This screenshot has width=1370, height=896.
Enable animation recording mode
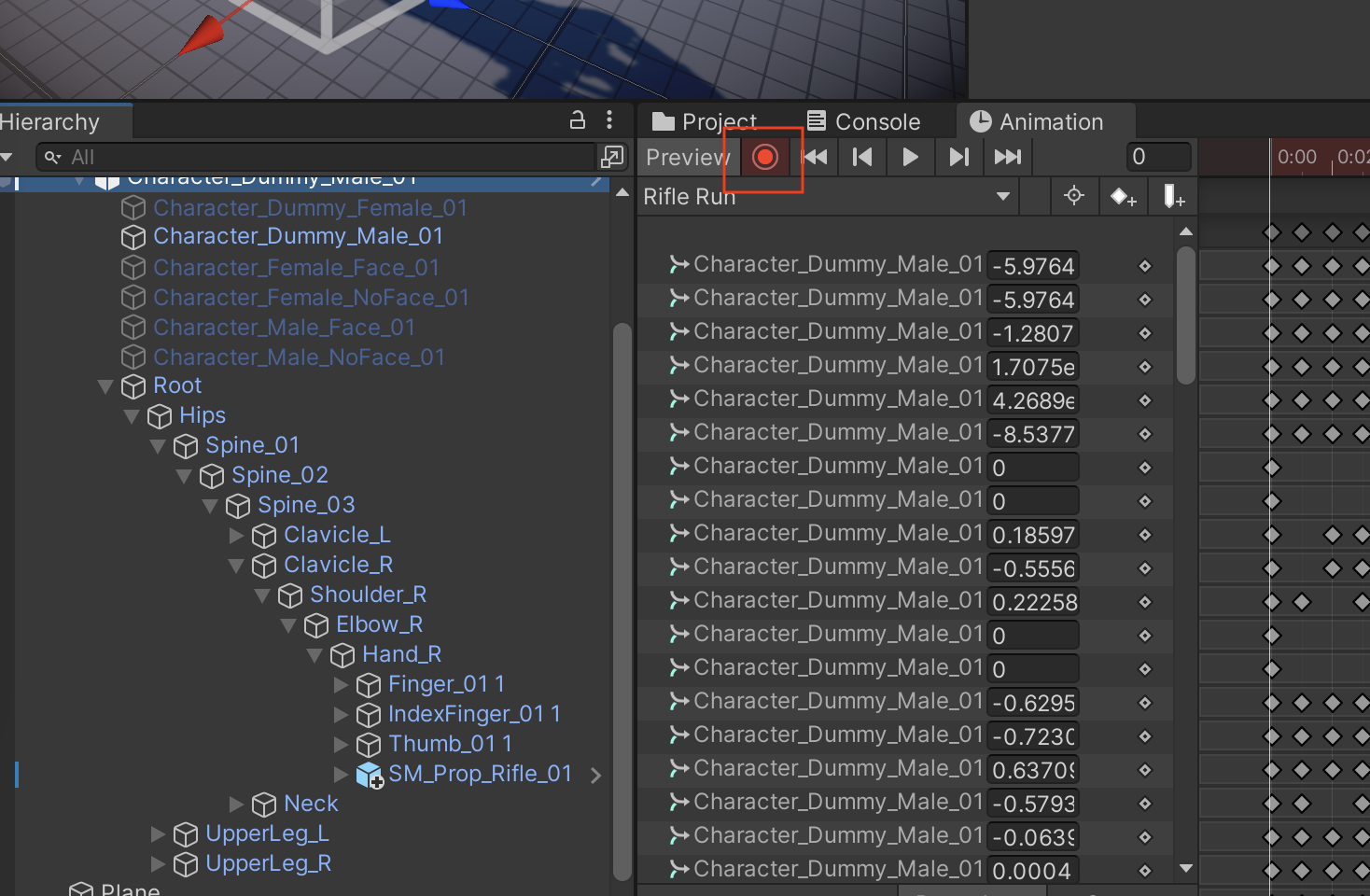[x=764, y=157]
